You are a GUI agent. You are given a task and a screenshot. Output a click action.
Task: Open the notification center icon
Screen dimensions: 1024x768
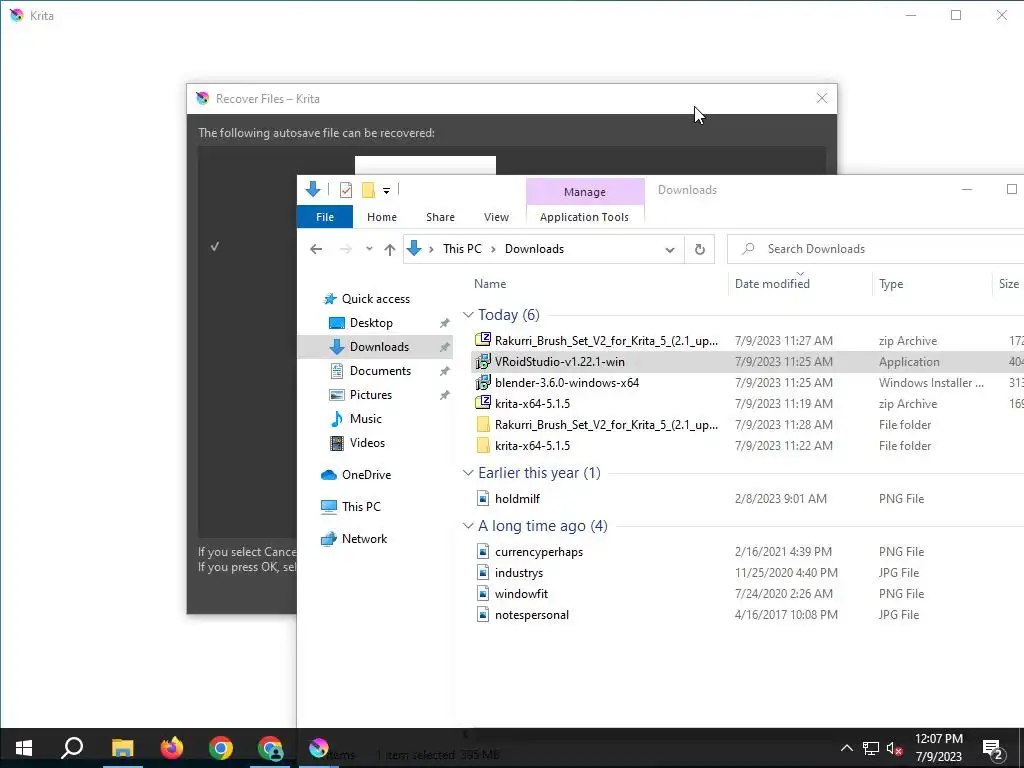click(x=993, y=748)
